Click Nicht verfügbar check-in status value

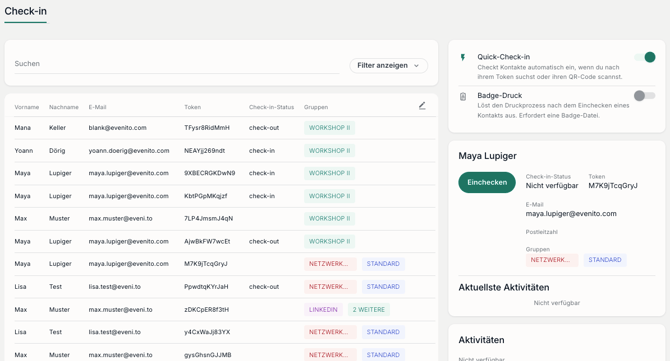(x=552, y=186)
